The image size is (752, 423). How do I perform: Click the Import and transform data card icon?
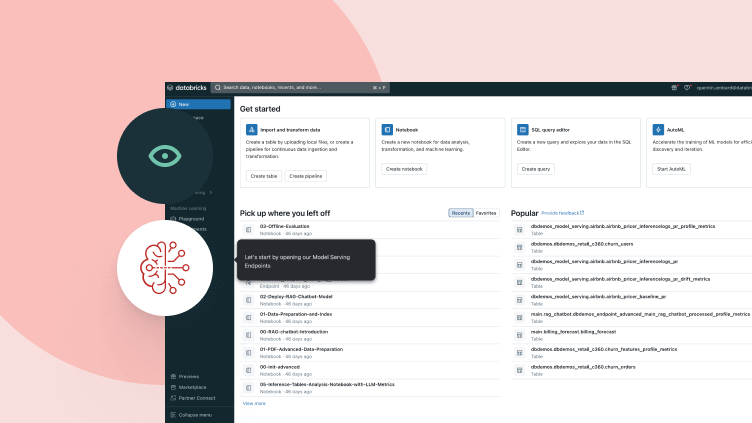pyautogui.click(x=251, y=129)
